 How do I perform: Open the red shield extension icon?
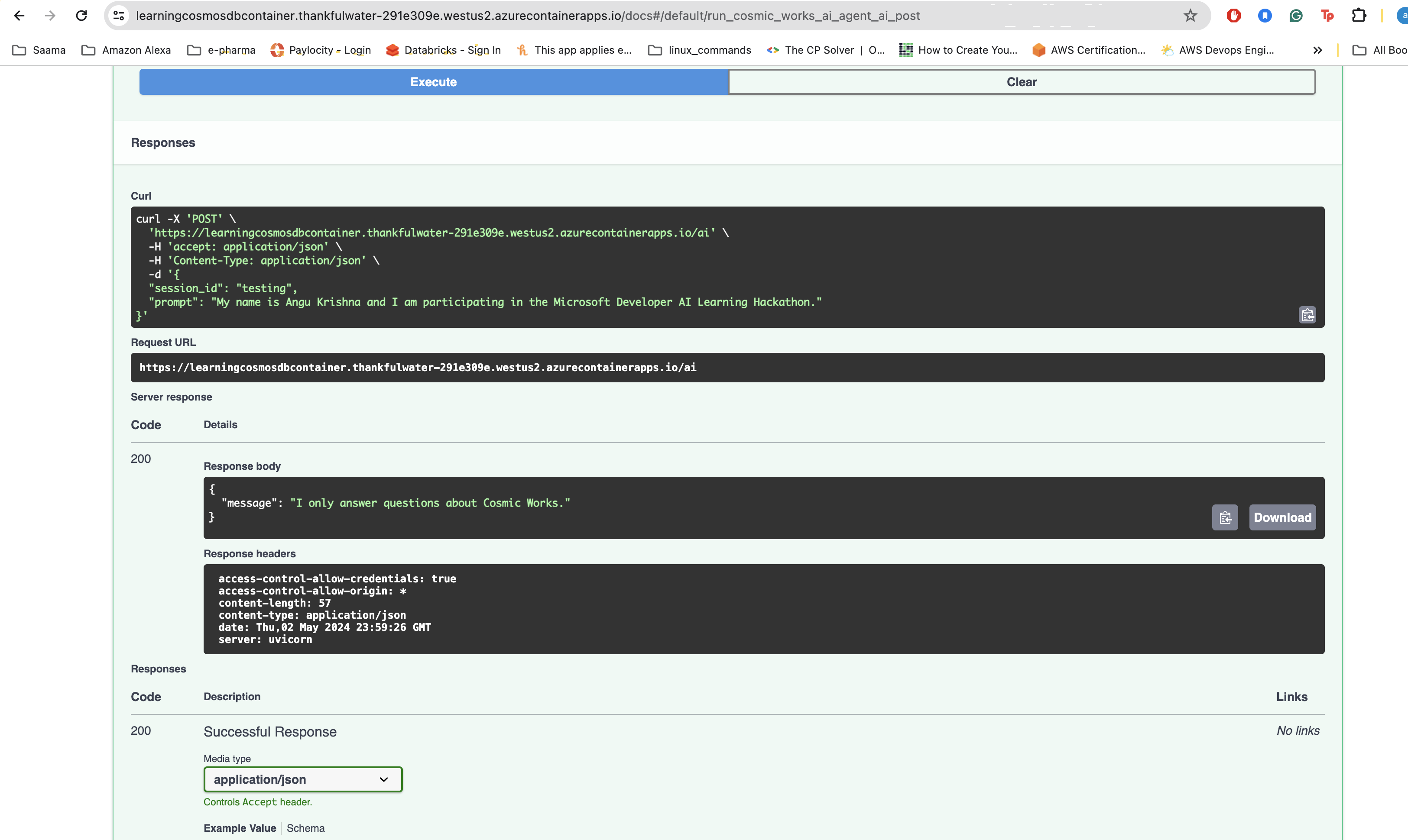pos(1233,16)
